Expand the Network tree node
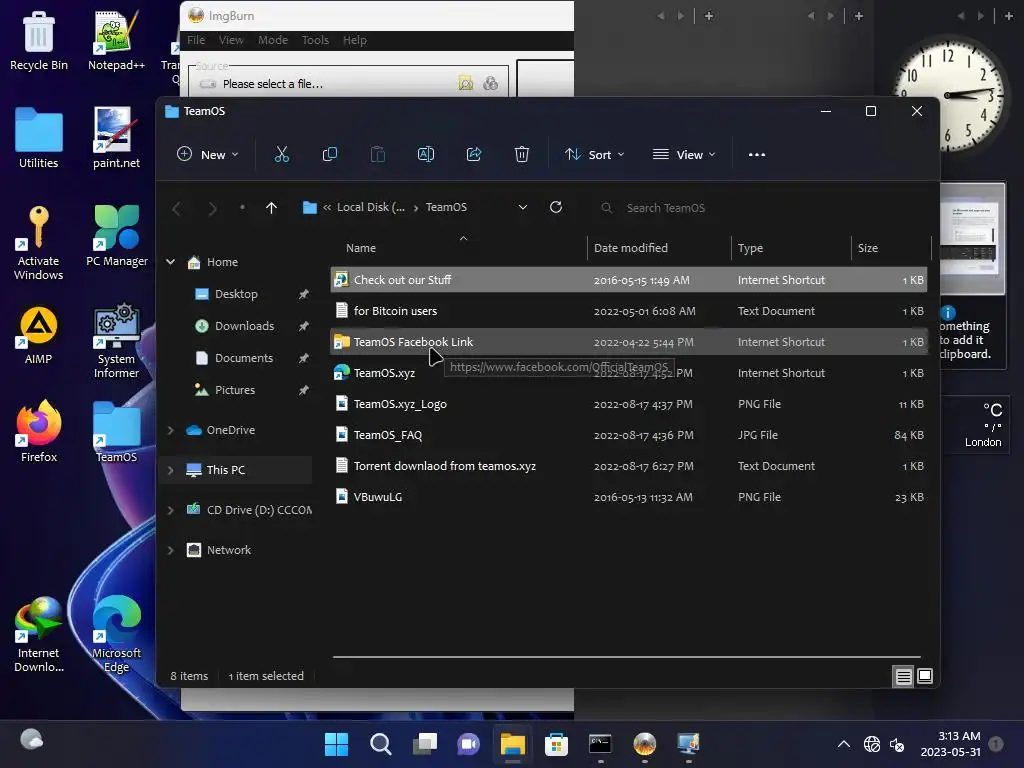This screenshot has width=1024, height=768. (x=170, y=550)
